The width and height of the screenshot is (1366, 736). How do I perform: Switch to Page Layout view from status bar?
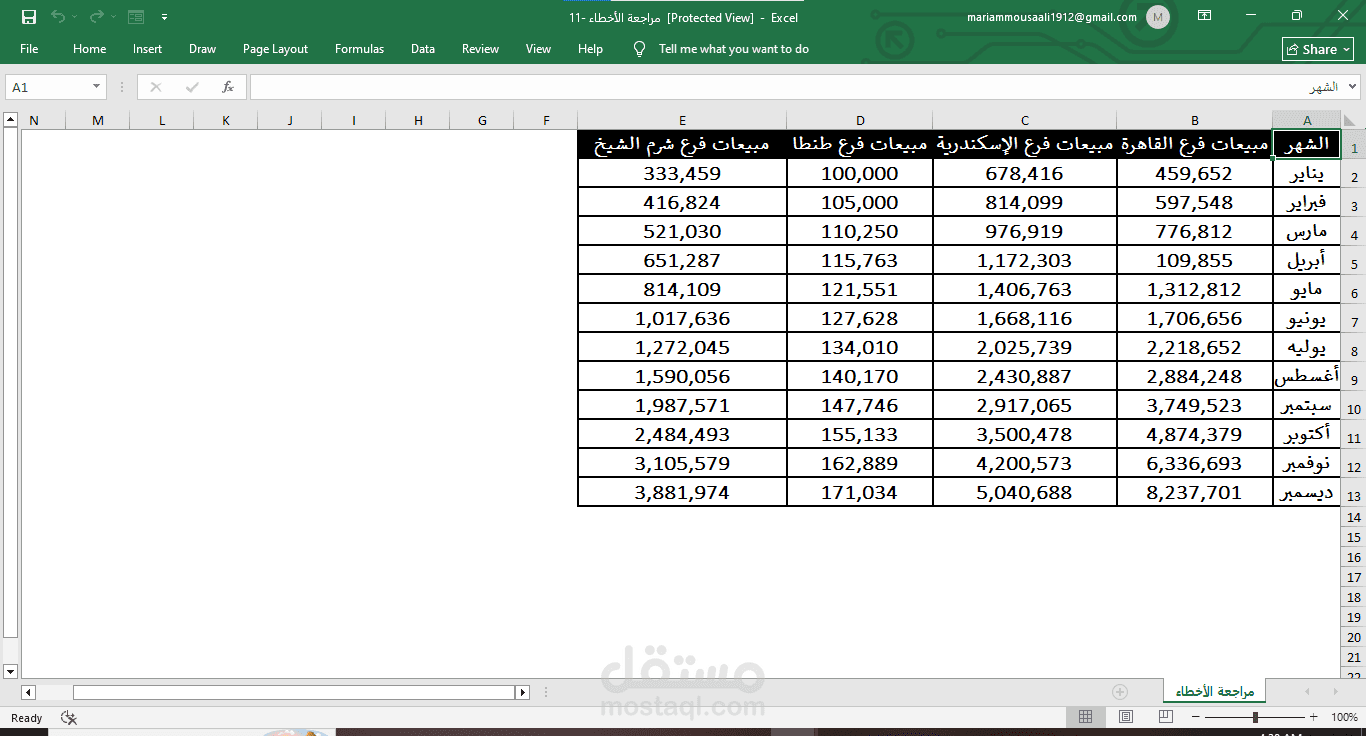pos(1126,716)
